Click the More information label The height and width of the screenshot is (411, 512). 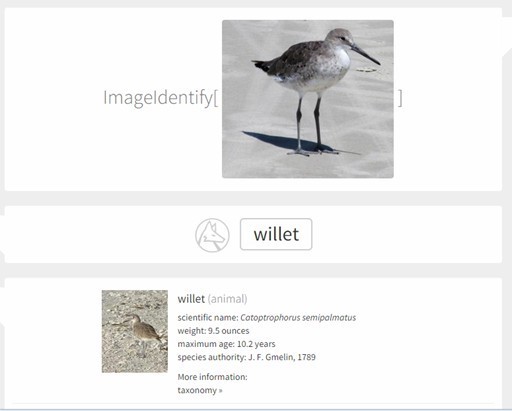pos(212,377)
